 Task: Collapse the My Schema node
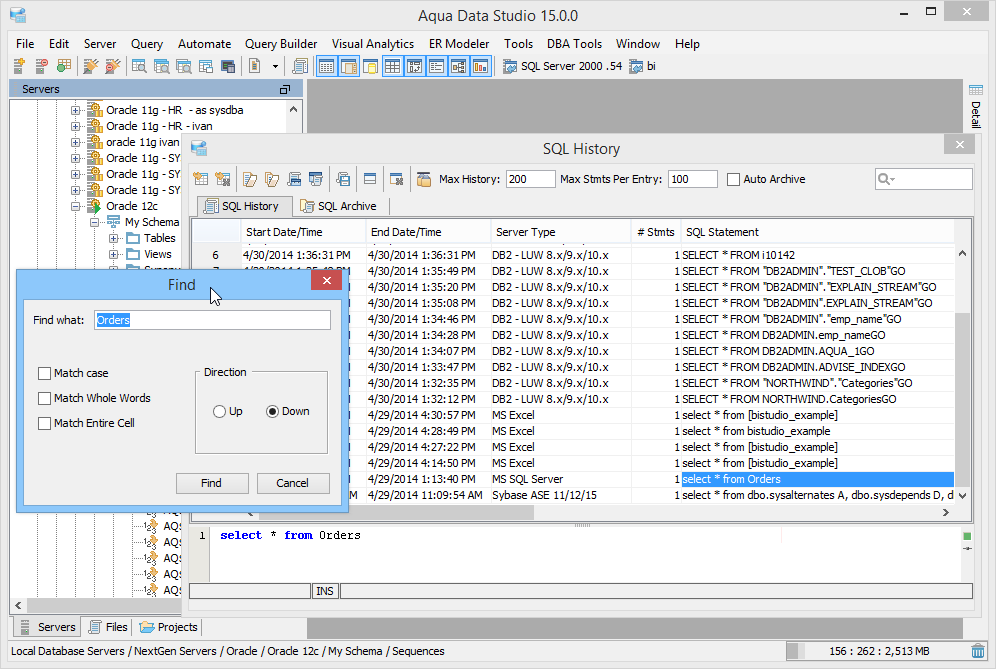tap(95, 222)
